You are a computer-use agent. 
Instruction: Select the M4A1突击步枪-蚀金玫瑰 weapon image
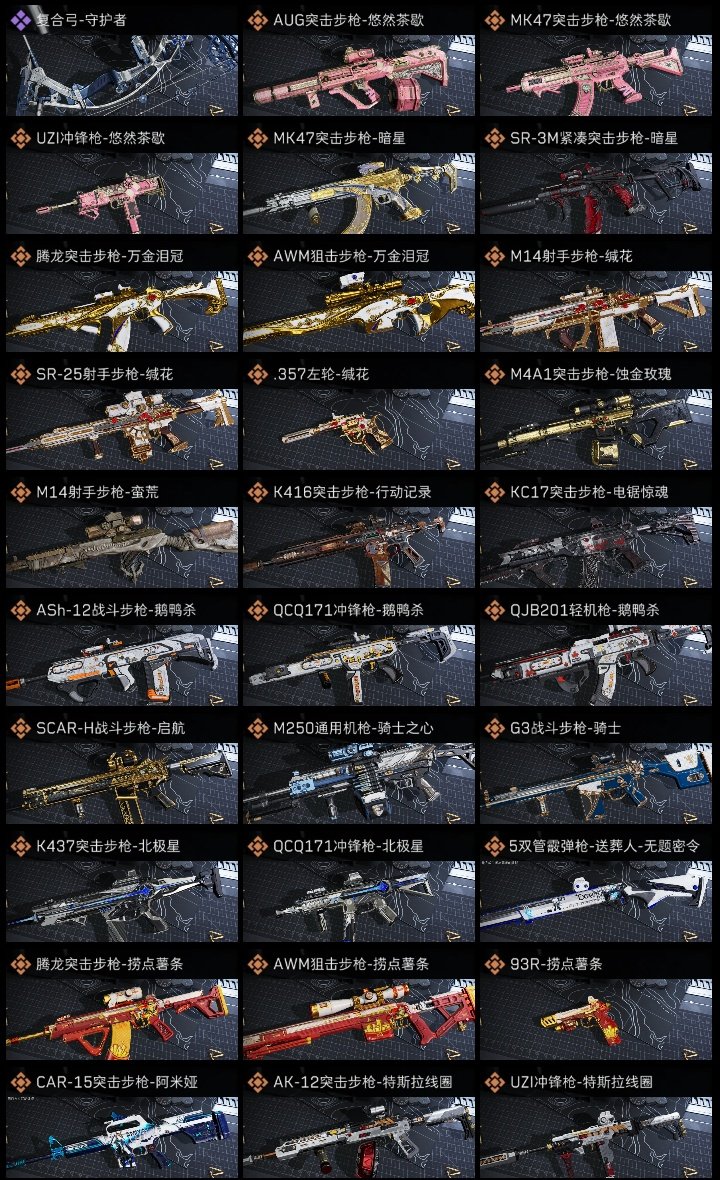[596, 430]
